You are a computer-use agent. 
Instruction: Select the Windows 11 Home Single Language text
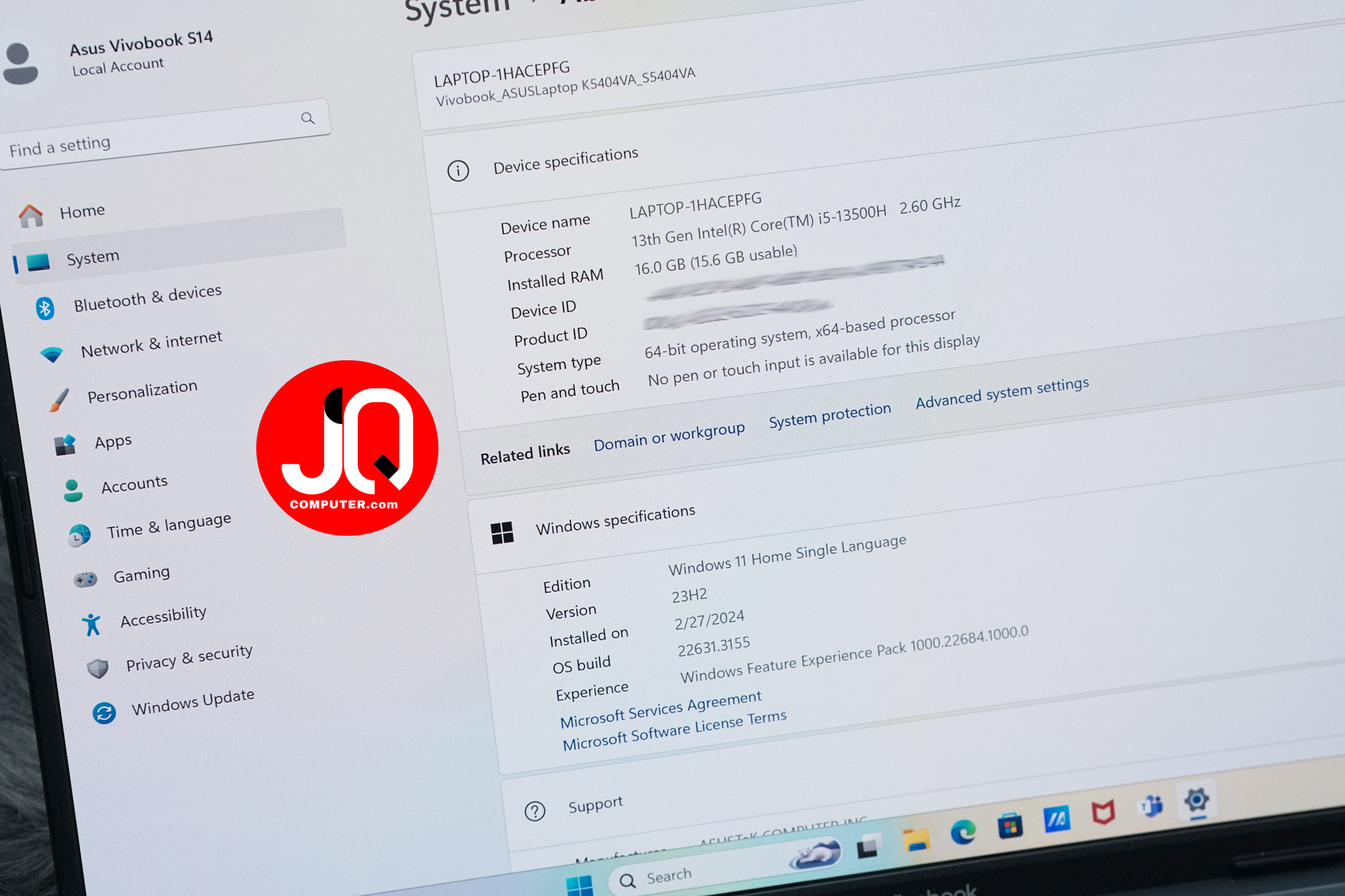coord(787,555)
